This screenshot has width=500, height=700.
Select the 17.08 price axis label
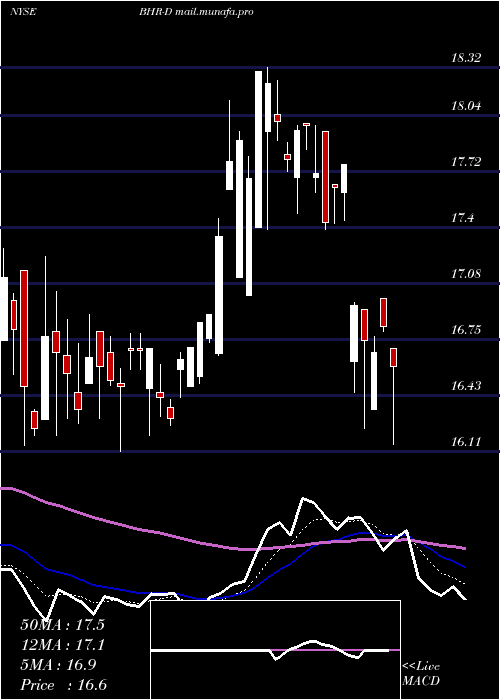[x=467, y=274]
